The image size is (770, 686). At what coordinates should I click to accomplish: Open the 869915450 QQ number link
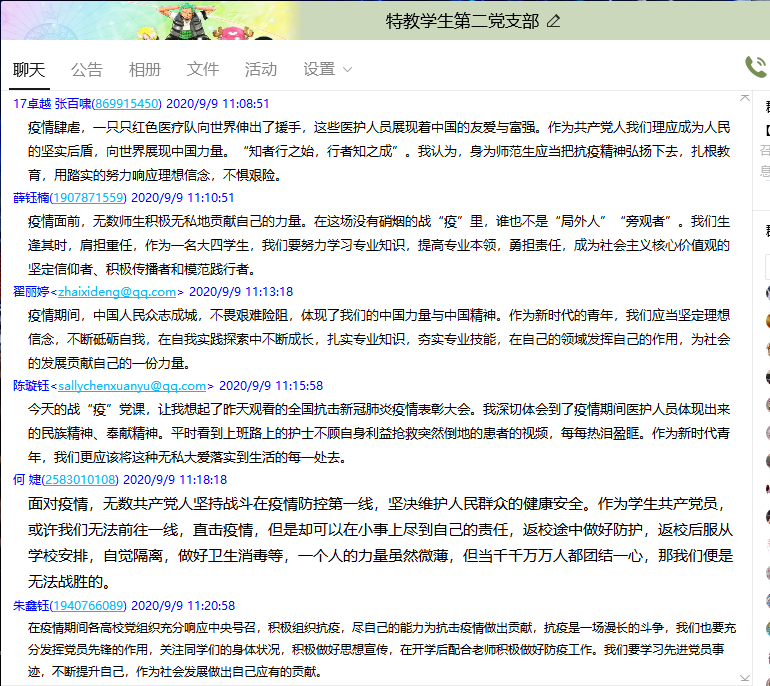click(x=126, y=103)
